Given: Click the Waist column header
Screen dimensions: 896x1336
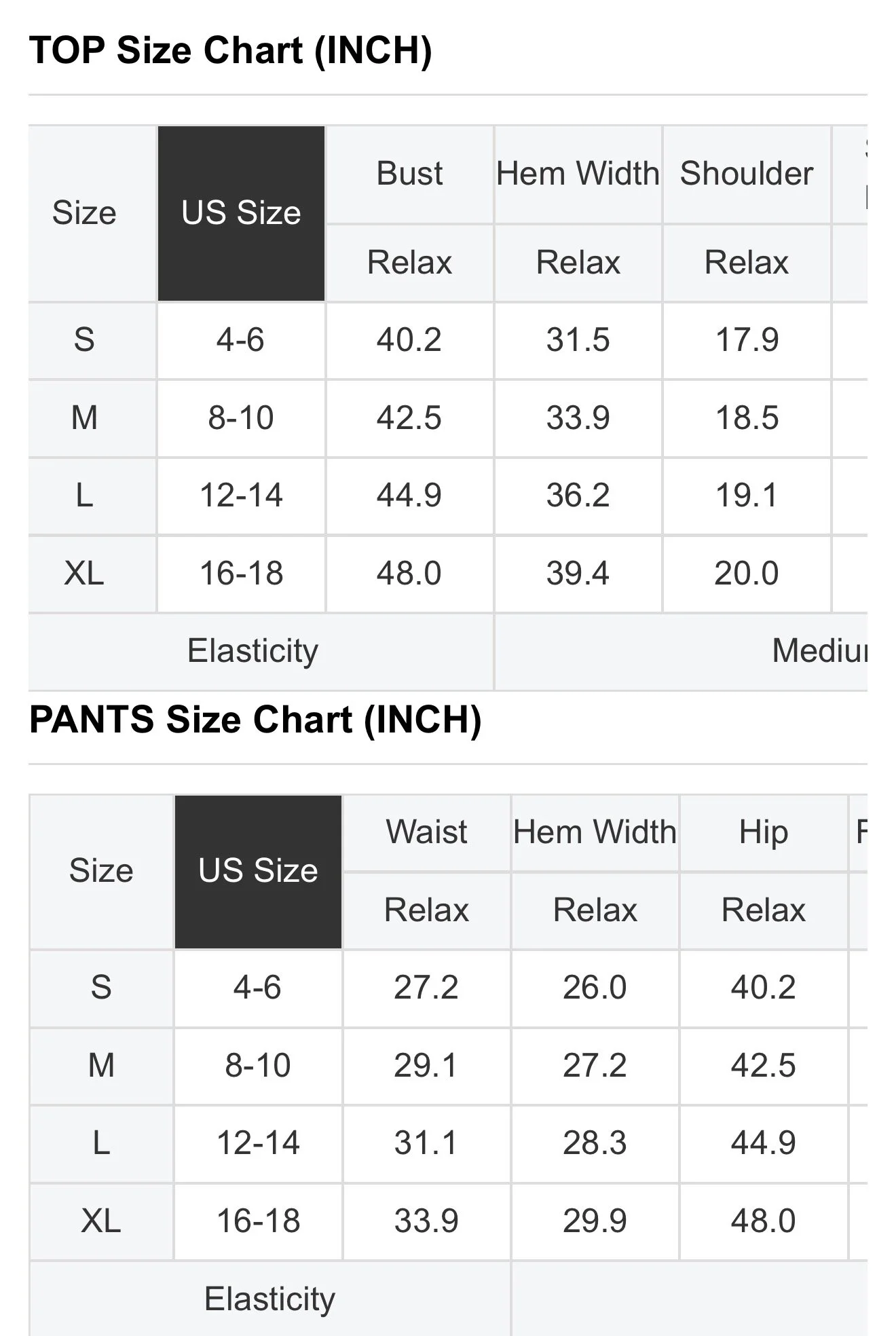Looking at the screenshot, I should point(426,832).
